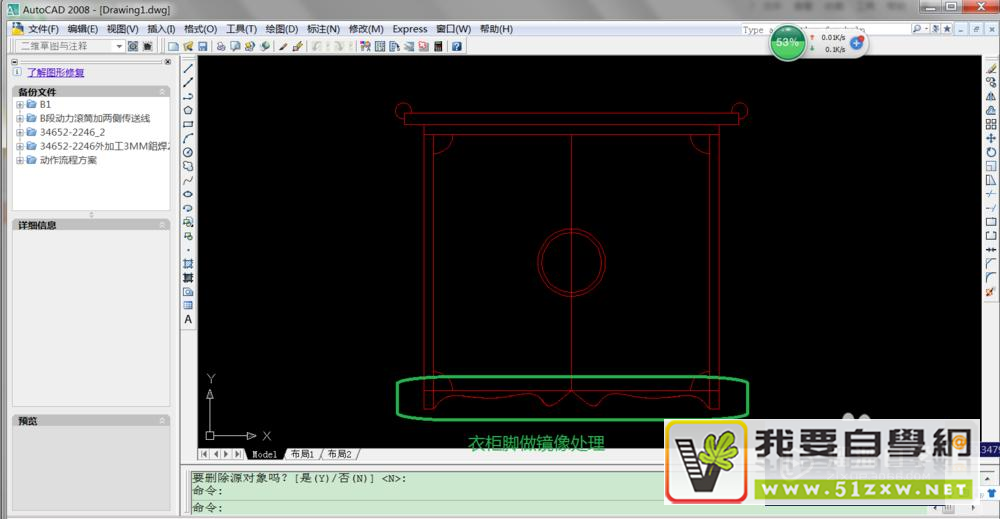Expand the B段动力滚筒加两侧传送线 folder
Screen dimensions: 1000x519
[x=20, y=119]
